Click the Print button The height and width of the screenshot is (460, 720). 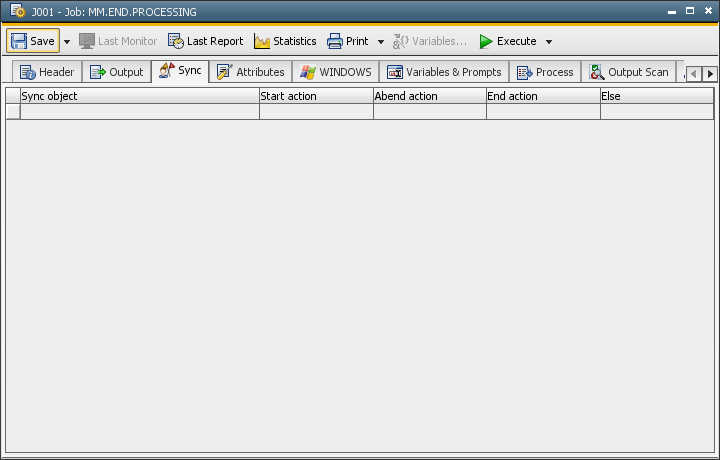click(x=348, y=41)
